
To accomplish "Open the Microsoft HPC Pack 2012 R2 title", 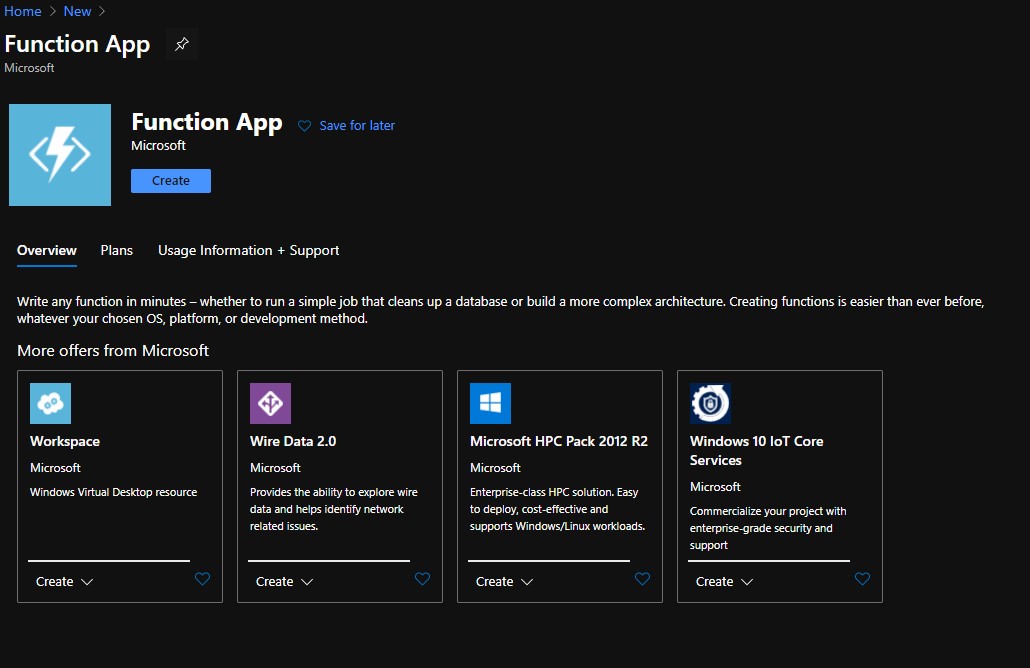I will (559, 441).
